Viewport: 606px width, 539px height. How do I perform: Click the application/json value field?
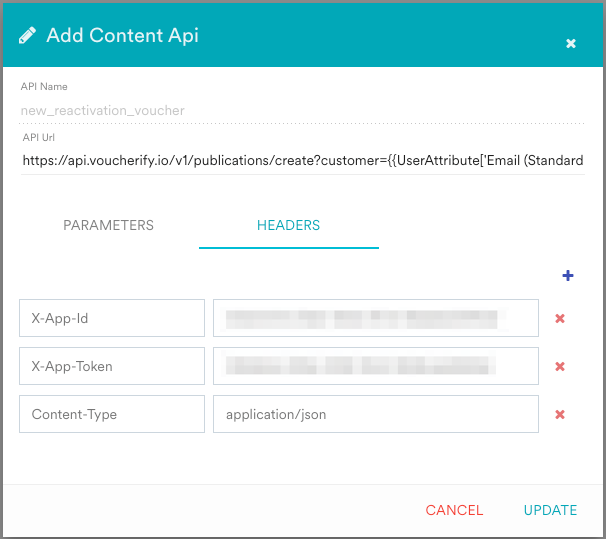point(375,414)
